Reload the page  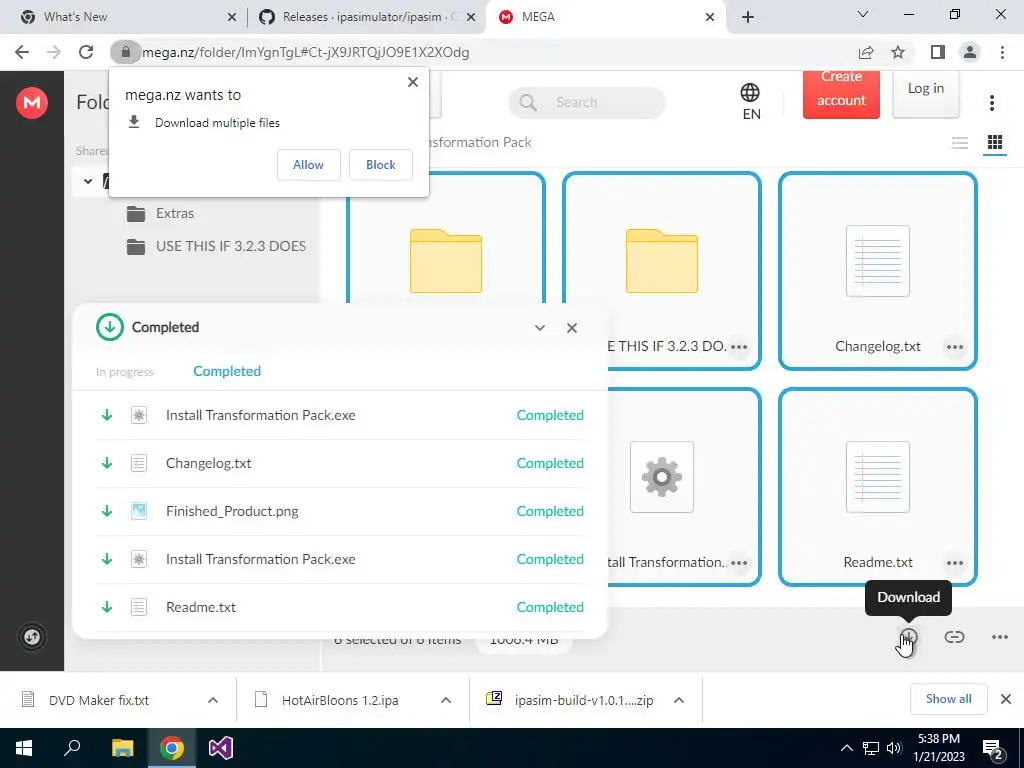pos(86,52)
